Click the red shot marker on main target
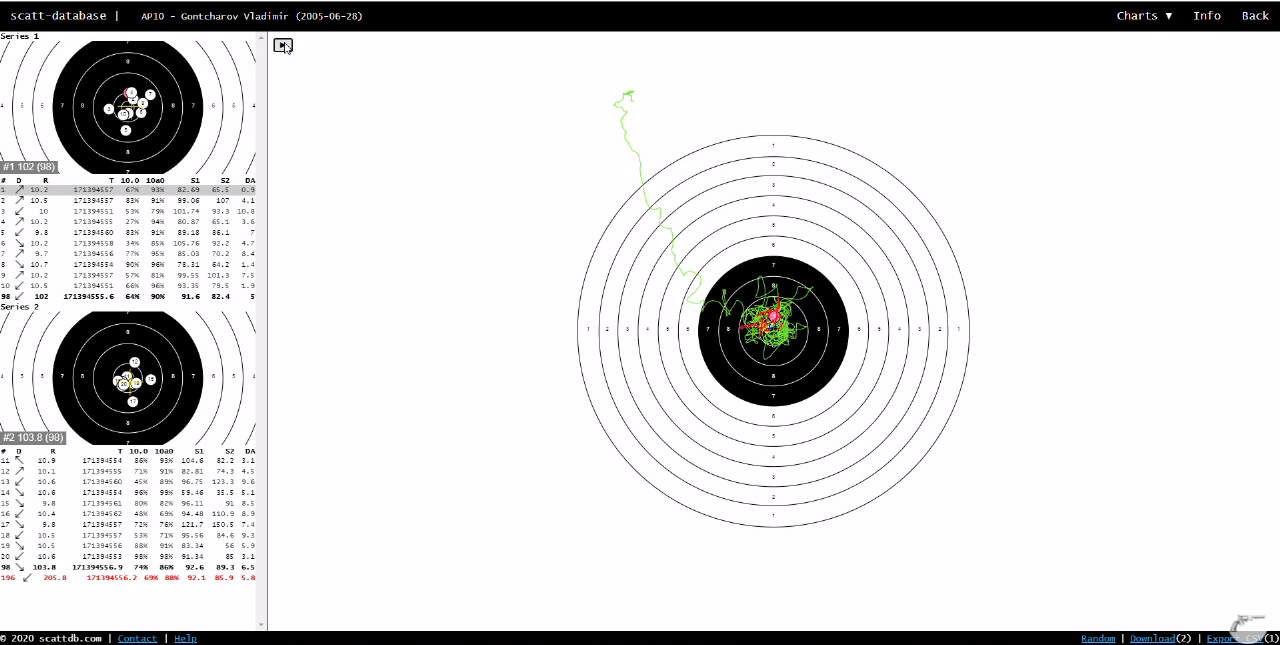Viewport: 1280px width, 645px height. (773, 316)
